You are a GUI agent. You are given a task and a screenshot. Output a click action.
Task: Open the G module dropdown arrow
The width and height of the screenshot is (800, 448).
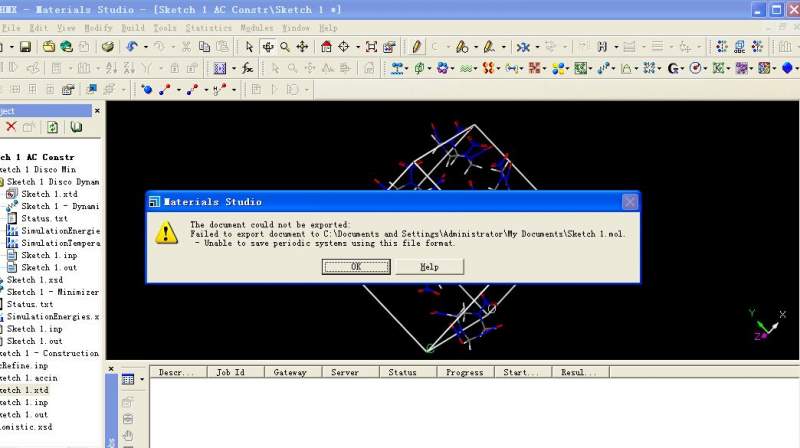[682, 68]
